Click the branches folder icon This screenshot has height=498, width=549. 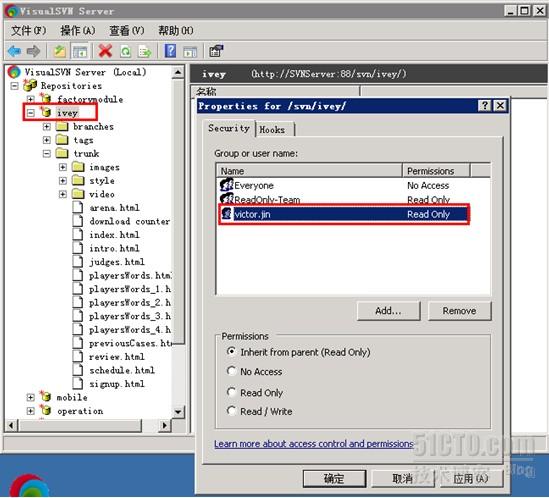tap(62, 126)
